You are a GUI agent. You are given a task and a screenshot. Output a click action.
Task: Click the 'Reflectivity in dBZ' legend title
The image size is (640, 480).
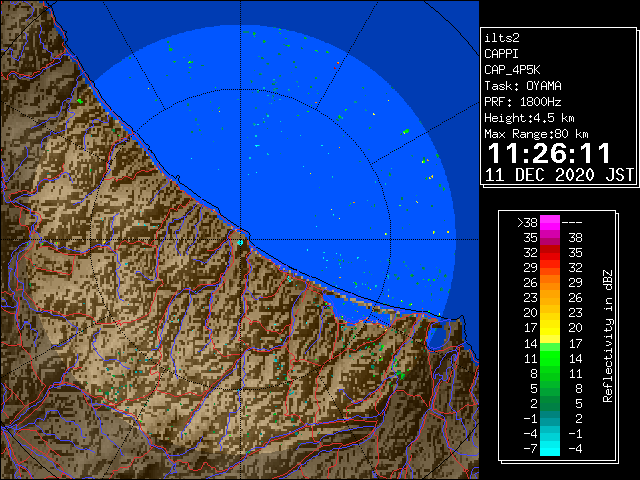[608, 336]
